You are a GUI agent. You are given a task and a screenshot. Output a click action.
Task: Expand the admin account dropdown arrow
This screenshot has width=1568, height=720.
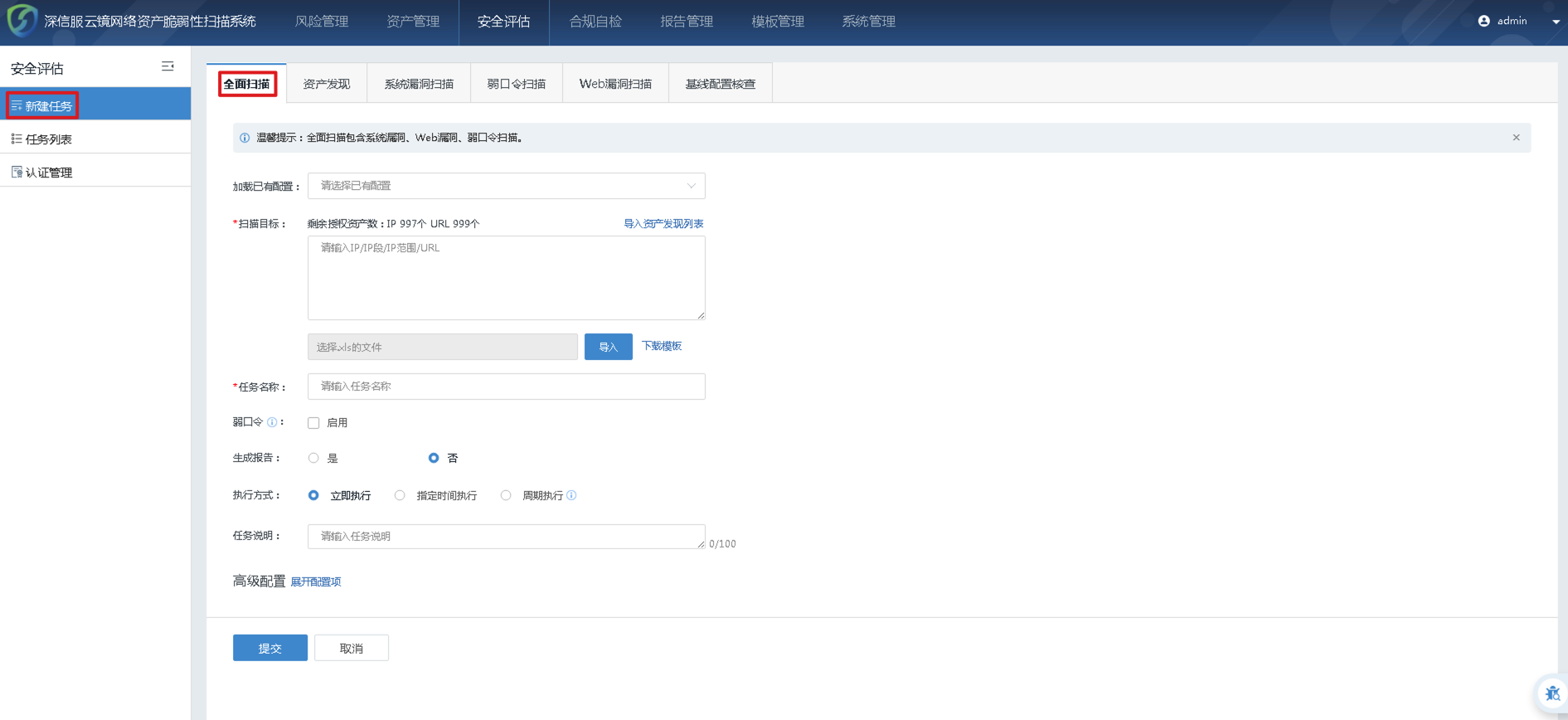[x=1556, y=22]
